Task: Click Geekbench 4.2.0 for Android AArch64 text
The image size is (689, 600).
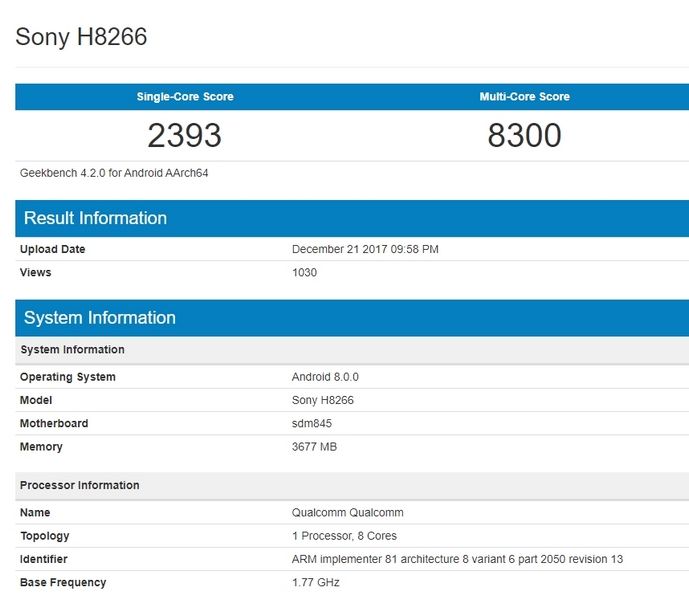Action: [114, 173]
